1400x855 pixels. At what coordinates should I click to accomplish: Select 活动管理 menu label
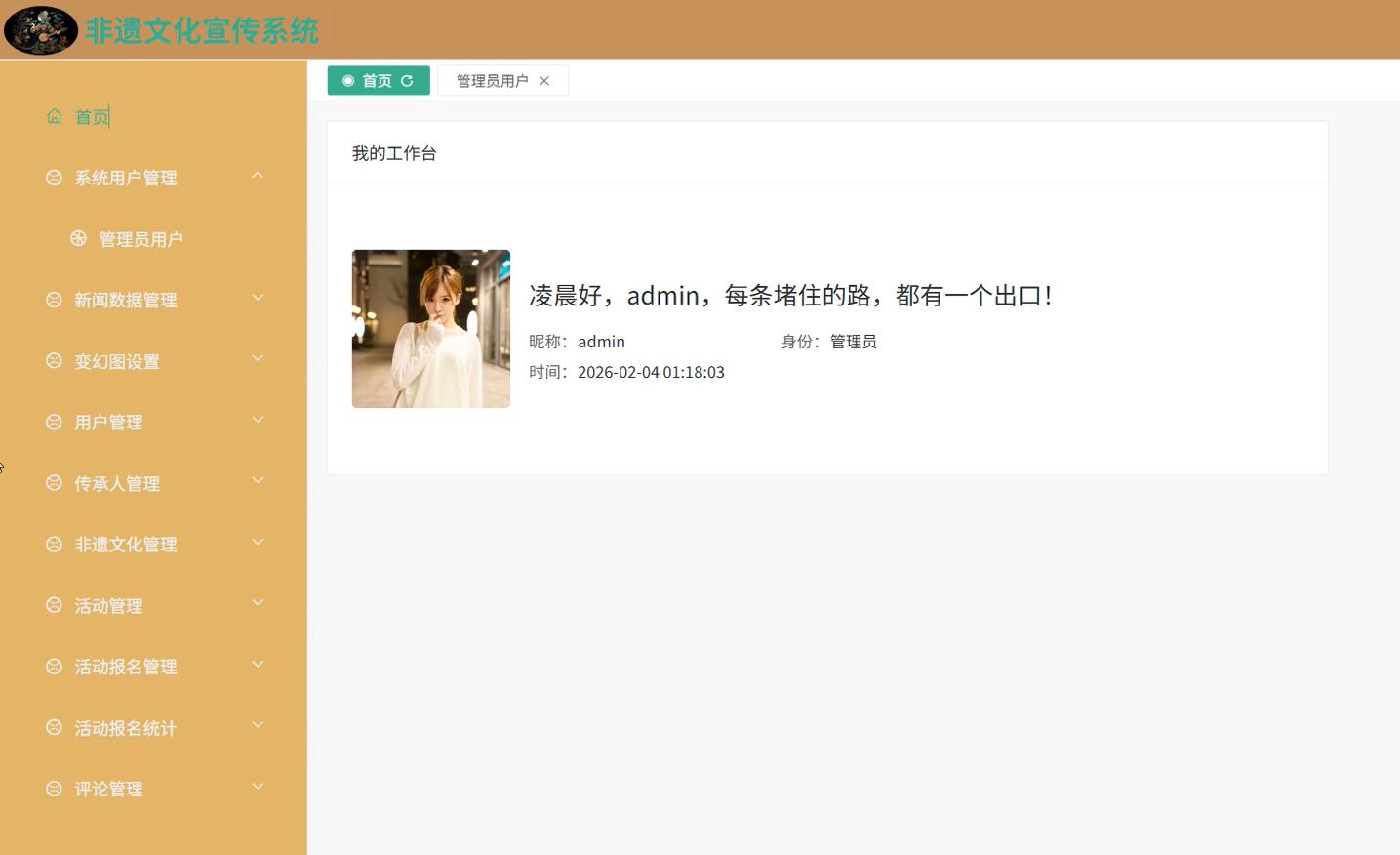(x=108, y=606)
